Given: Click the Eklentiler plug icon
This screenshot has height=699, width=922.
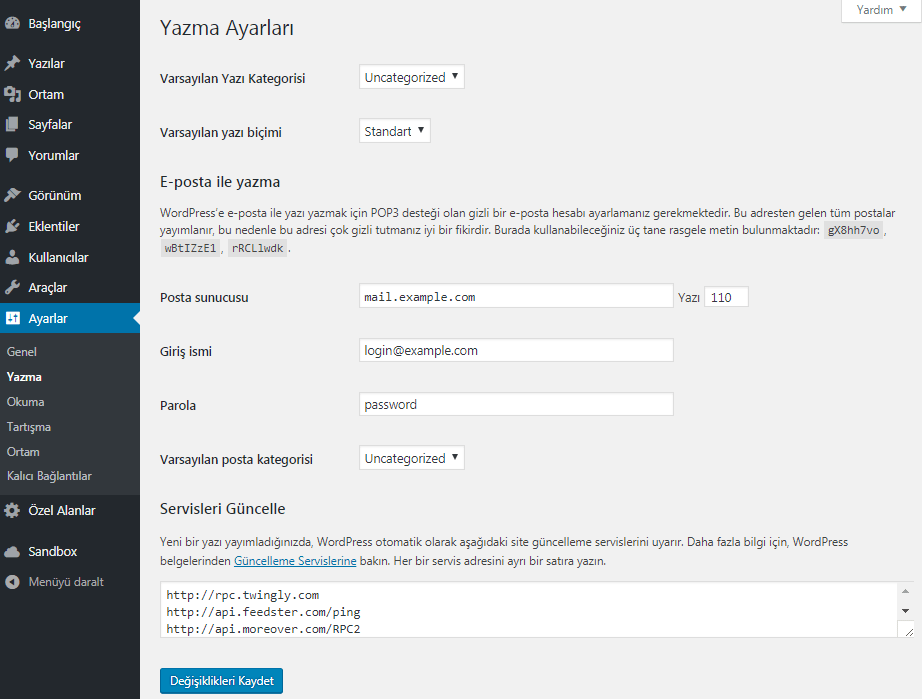Looking at the screenshot, I should coord(12,226).
